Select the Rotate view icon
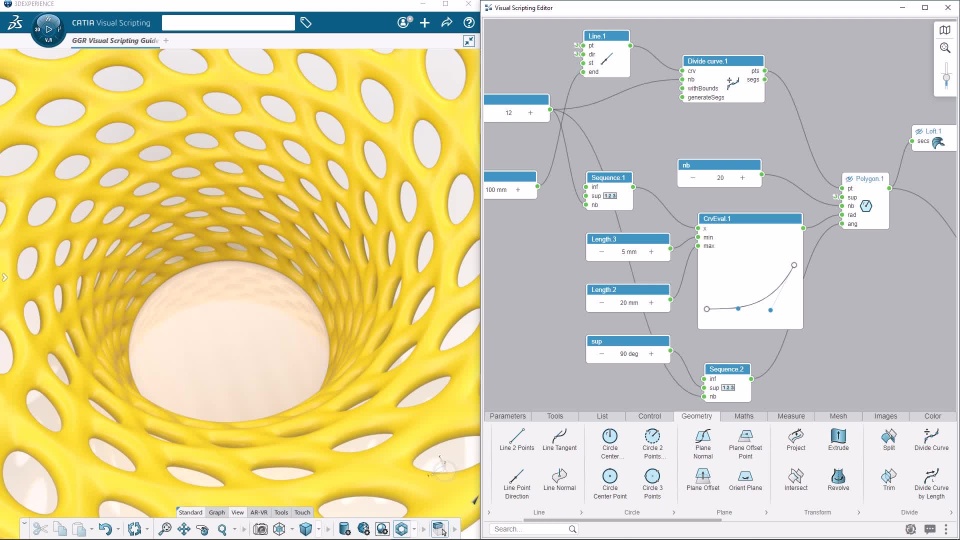The width and height of the screenshot is (960, 540). coord(202,528)
